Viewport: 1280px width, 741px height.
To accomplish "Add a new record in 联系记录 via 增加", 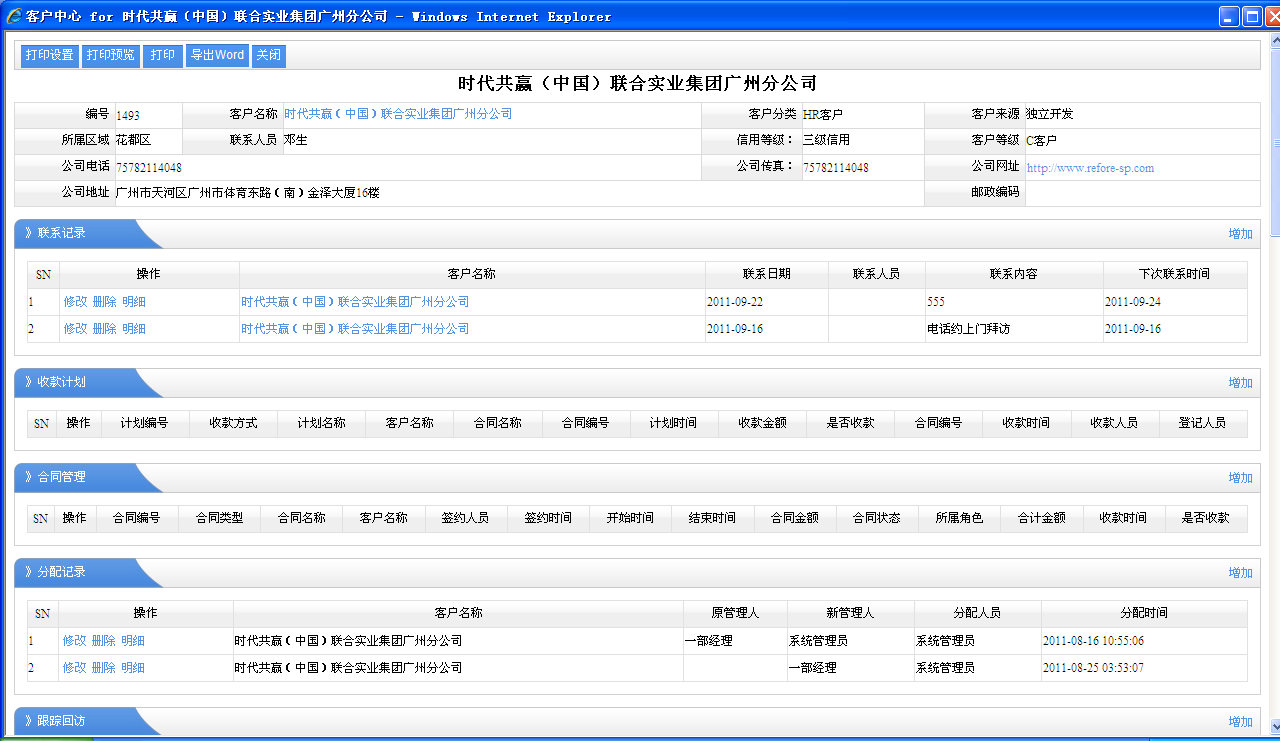I will point(1240,234).
